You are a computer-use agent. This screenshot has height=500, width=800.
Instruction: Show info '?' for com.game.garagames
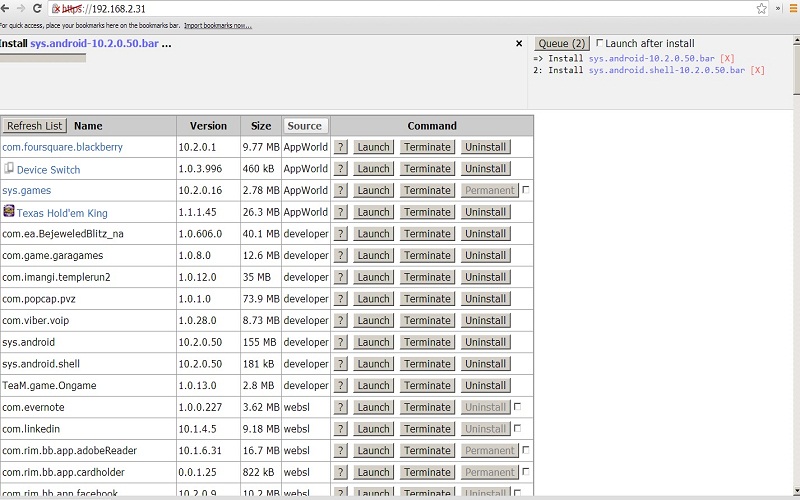pos(340,256)
